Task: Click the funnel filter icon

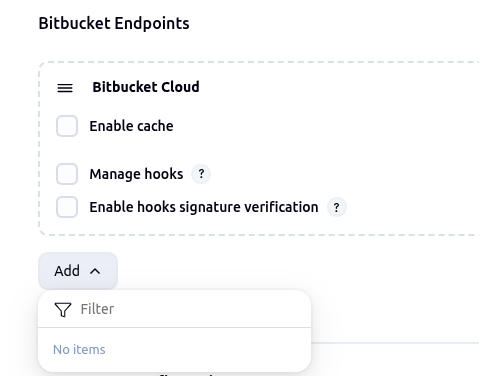Action: point(63,309)
